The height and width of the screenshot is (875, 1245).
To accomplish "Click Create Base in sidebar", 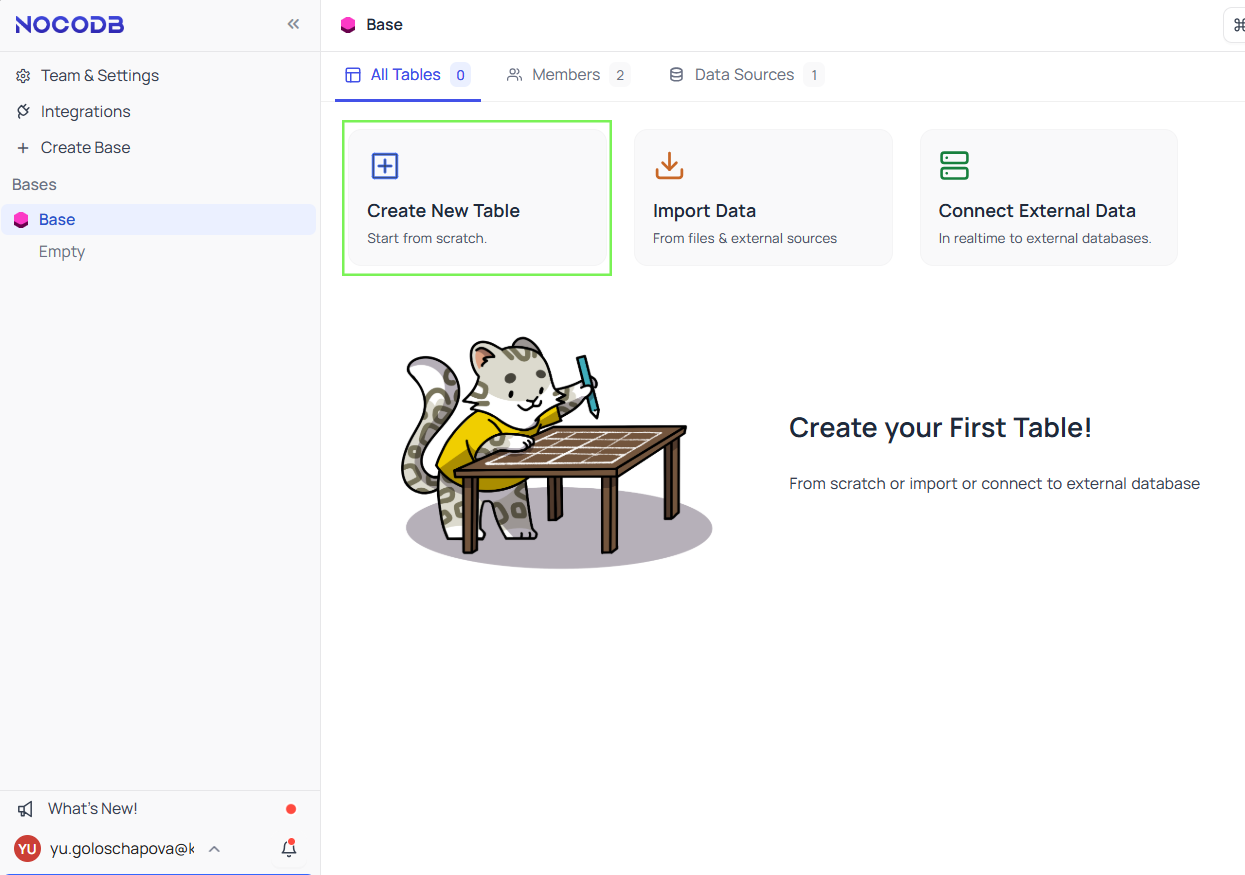I will 85,148.
